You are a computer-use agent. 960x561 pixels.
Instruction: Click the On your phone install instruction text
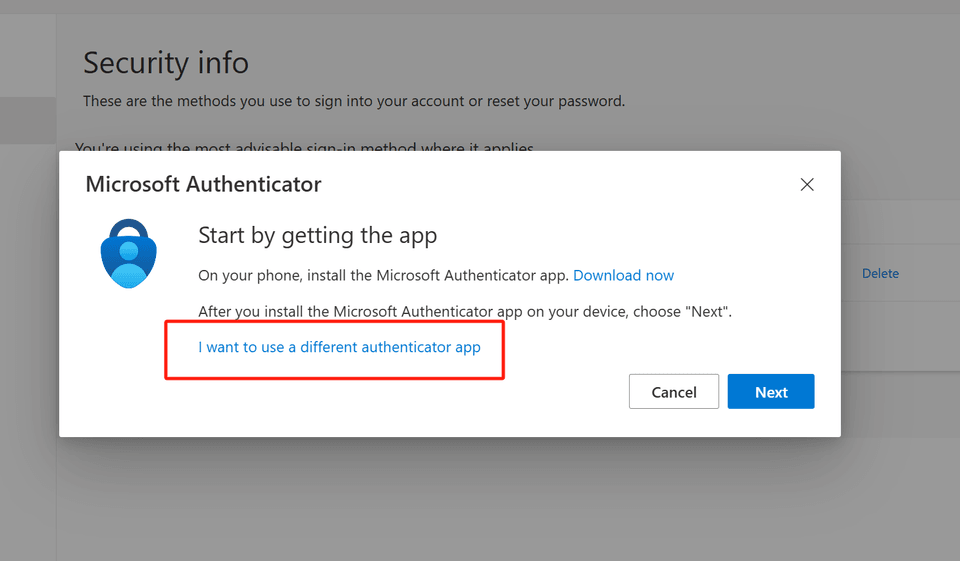click(383, 275)
